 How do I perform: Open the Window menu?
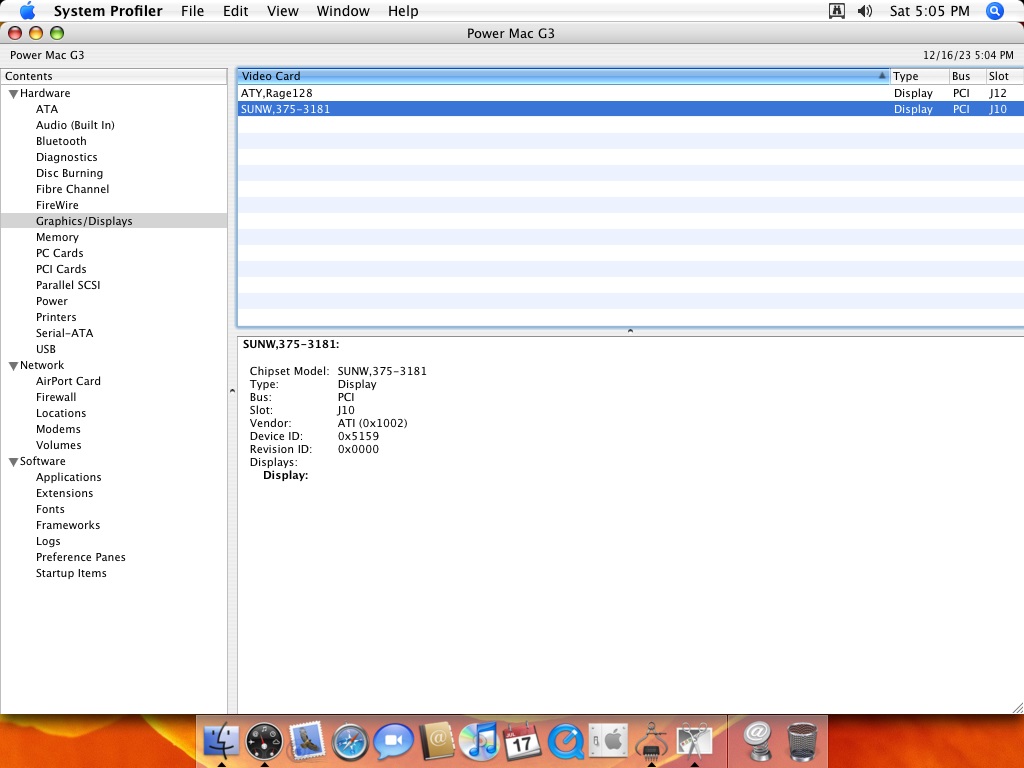(x=343, y=11)
